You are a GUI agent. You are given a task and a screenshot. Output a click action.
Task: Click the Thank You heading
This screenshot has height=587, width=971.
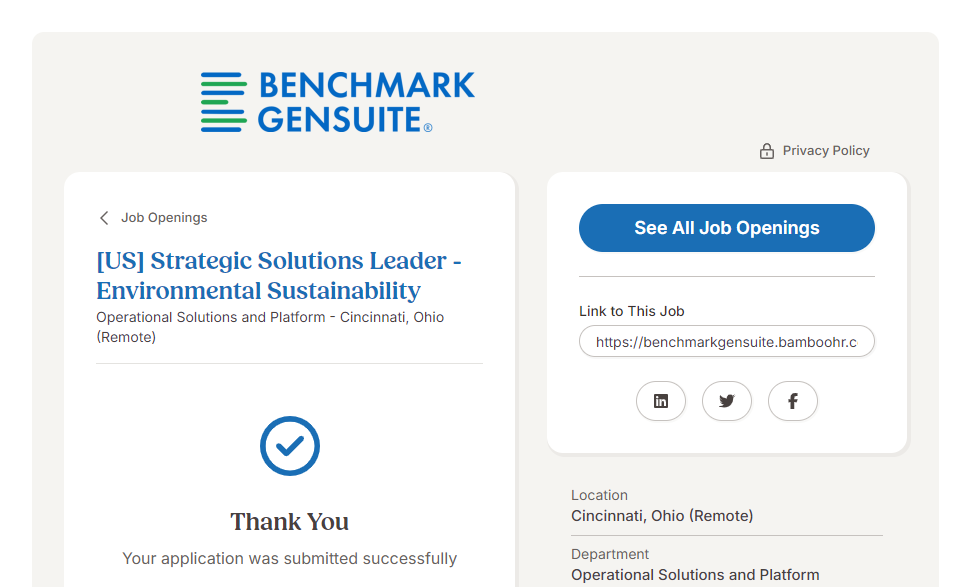pyautogui.click(x=290, y=522)
